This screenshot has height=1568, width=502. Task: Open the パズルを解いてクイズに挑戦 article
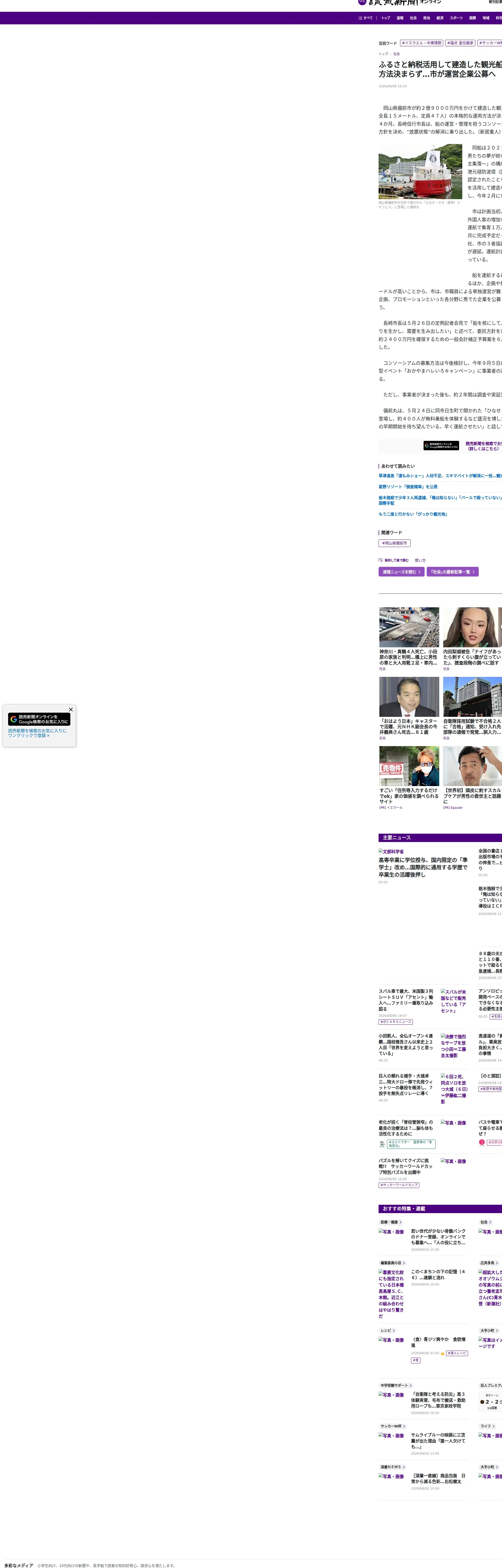point(406,1166)
